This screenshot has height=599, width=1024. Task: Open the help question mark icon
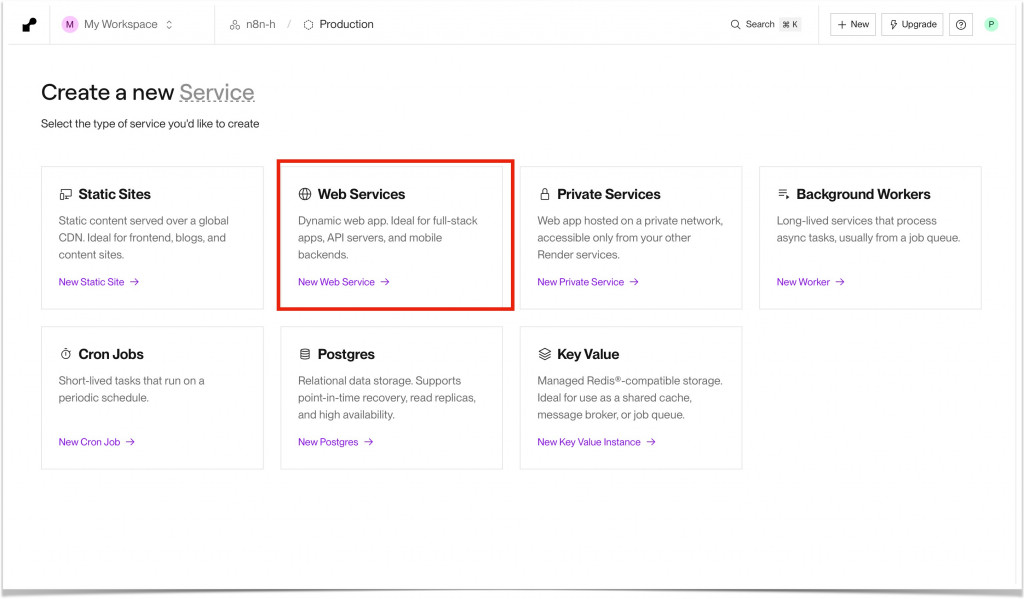point(961,25)
